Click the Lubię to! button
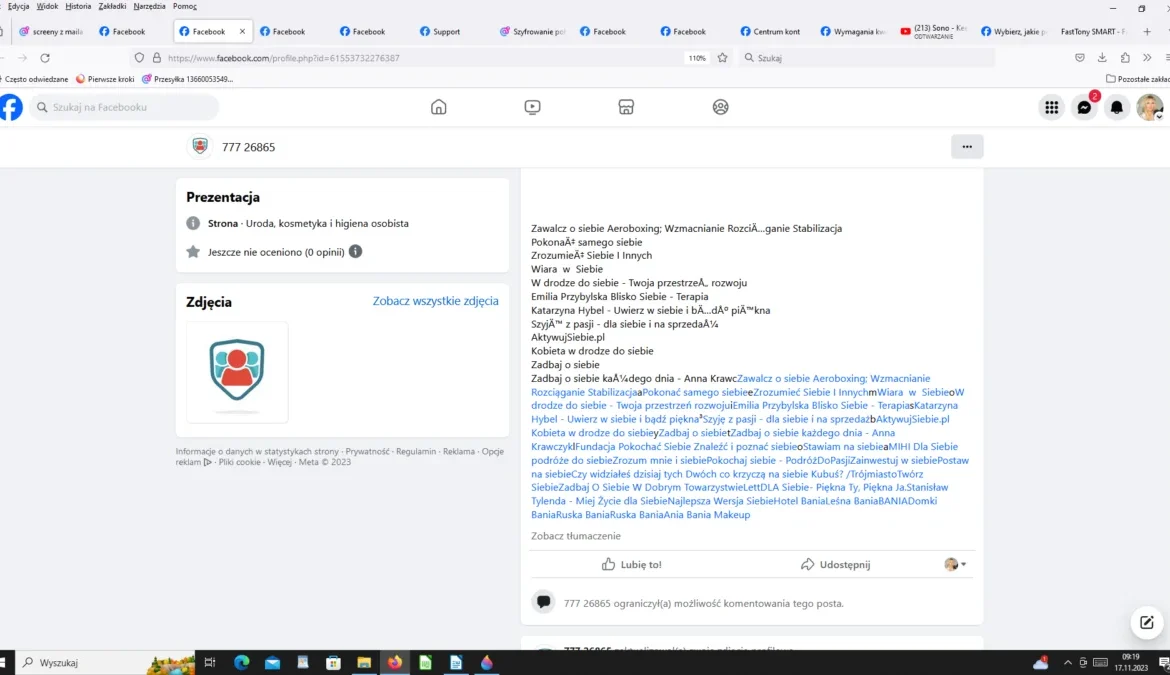1170x675 pixels. [631, 565]
